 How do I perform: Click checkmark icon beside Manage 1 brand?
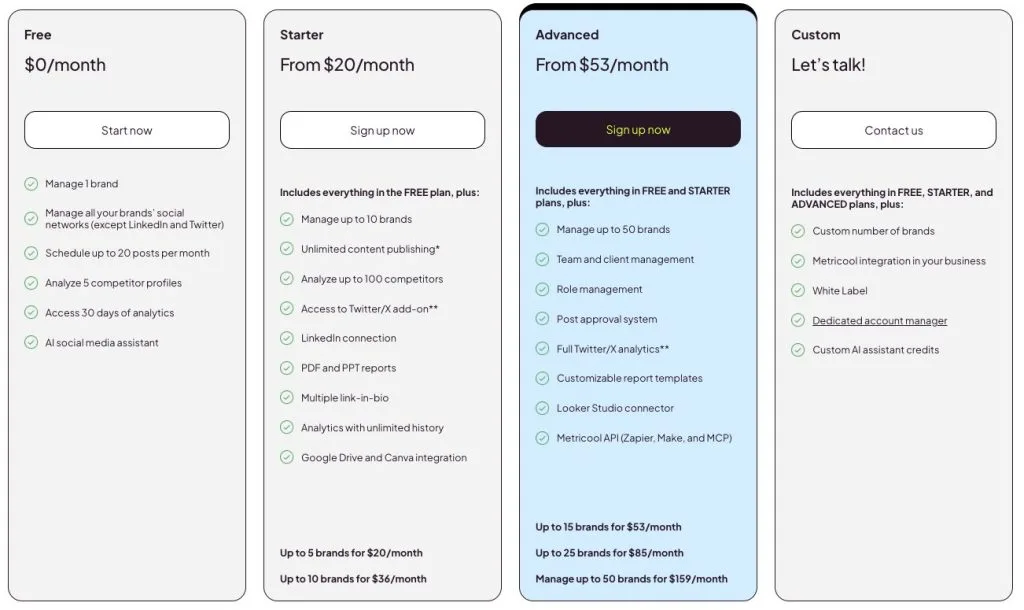coord(31,184)
